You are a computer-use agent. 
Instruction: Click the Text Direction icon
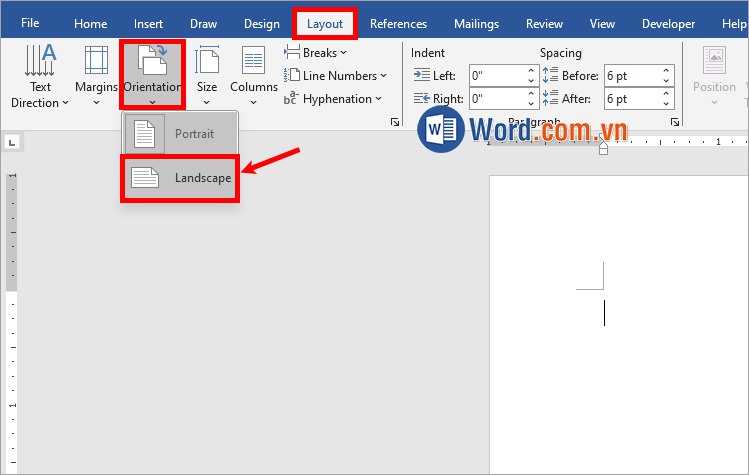tap(39, 63)
